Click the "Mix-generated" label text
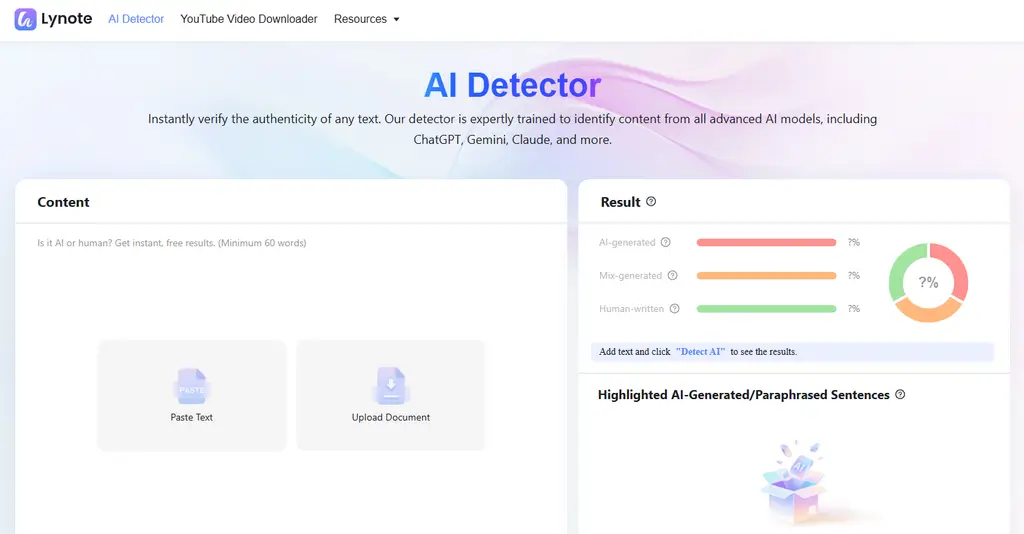Viewport: 1024px width, 534px height. [630, 275]
